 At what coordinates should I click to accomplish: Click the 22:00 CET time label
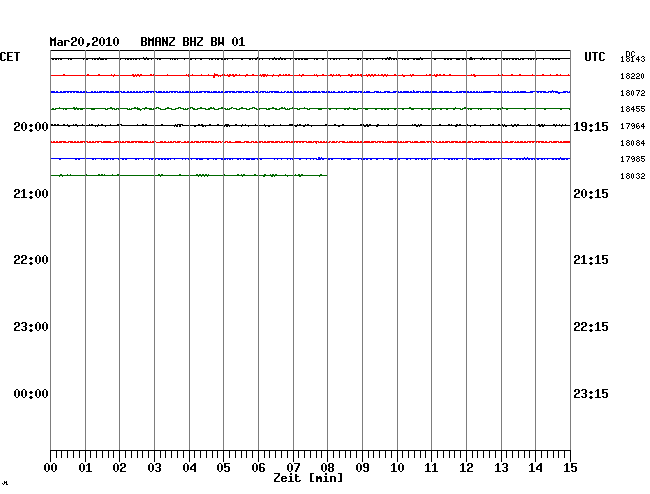point(31,260)
